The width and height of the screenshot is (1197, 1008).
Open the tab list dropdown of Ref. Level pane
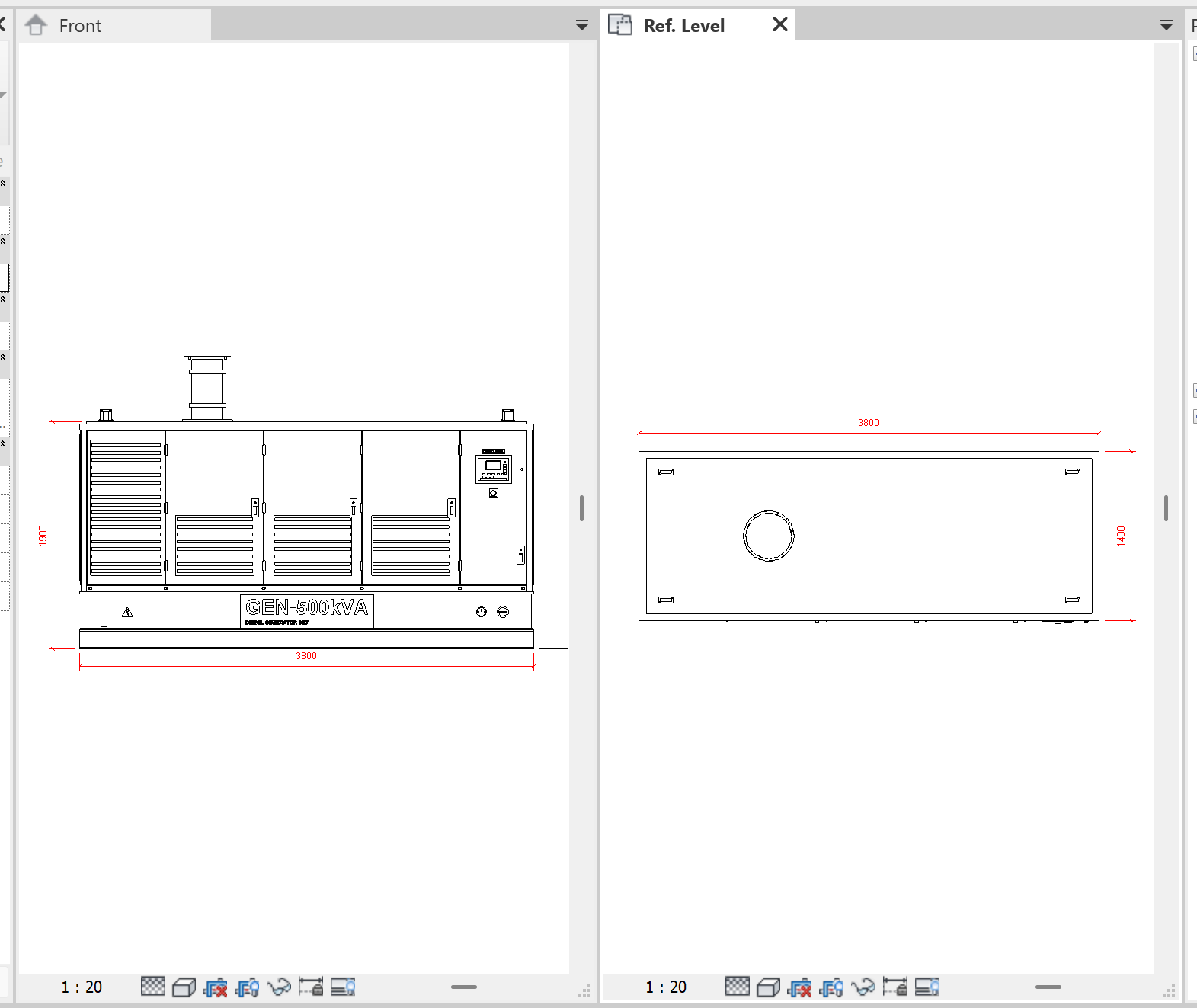[x=1167, y=26]
